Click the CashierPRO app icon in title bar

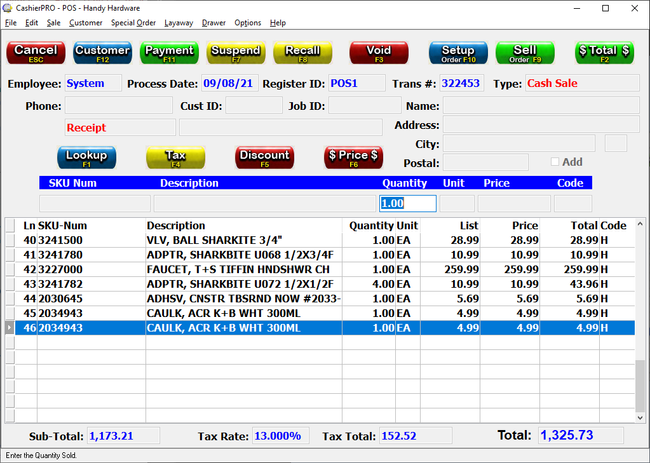(x=7, y=8)
